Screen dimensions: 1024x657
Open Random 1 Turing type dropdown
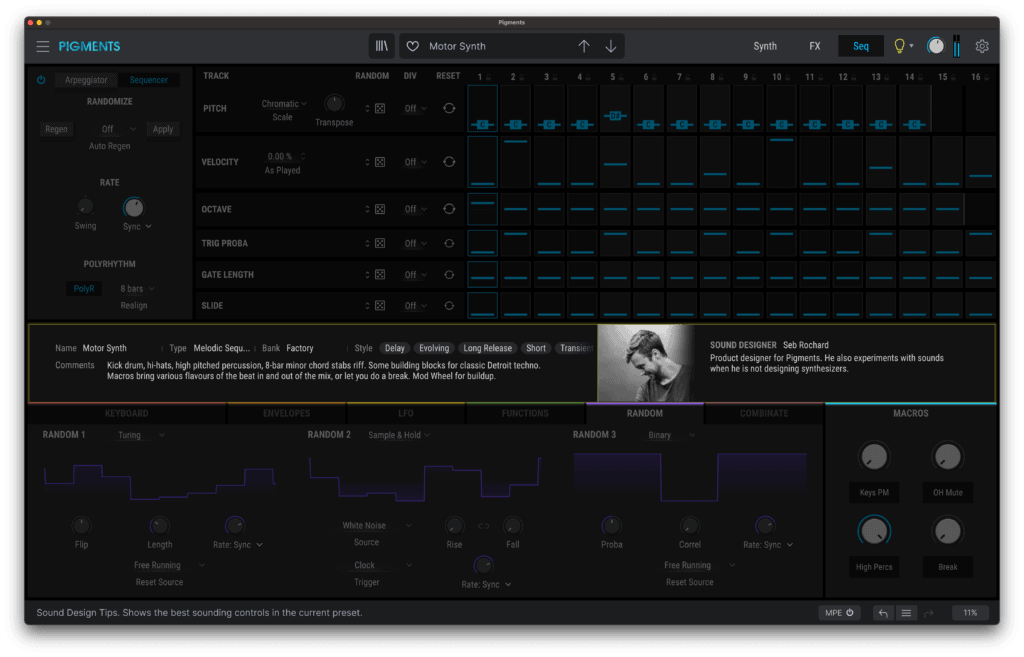click(x=141, y=435)
